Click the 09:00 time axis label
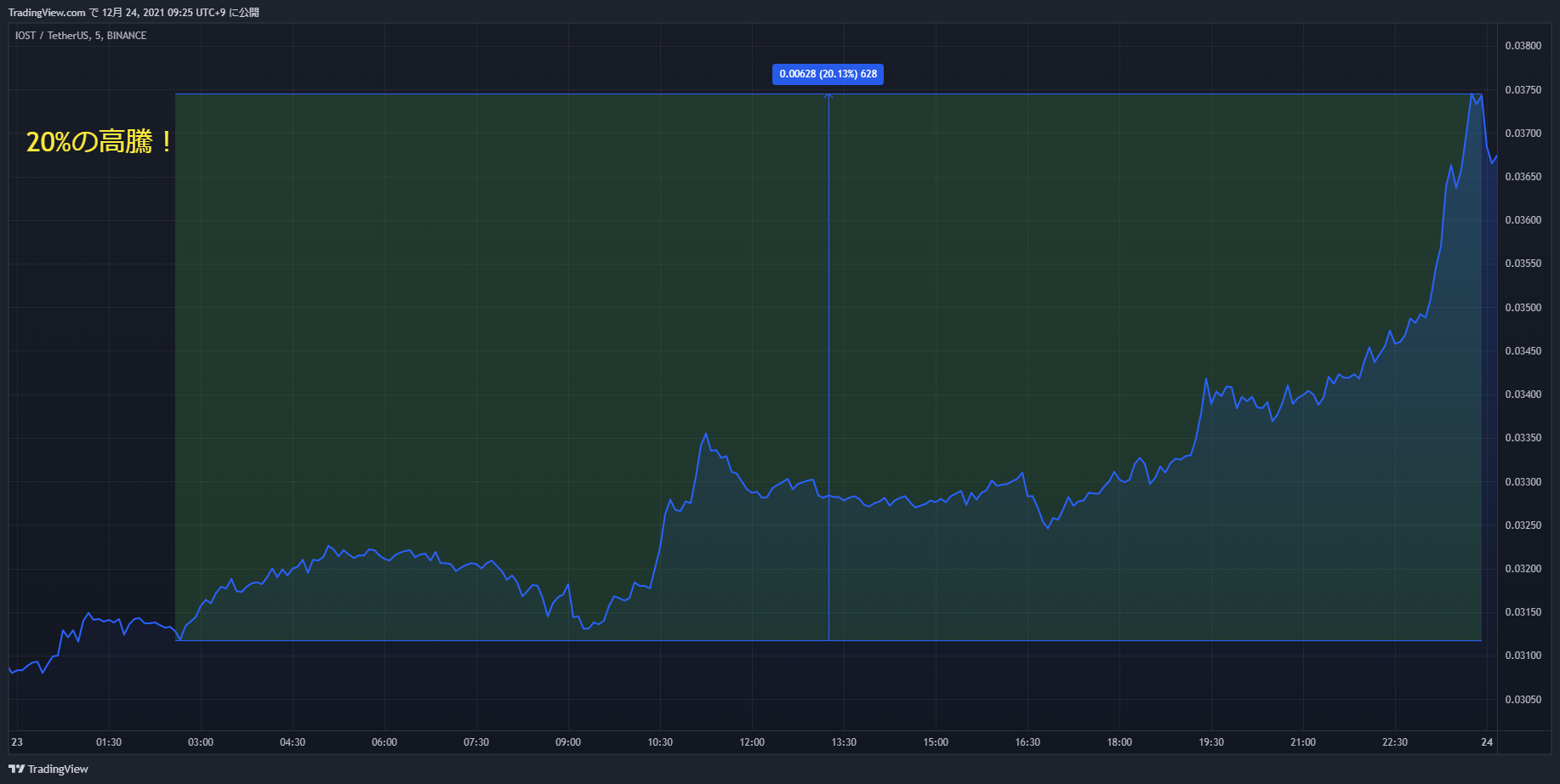The image size is (1560, 784). coord(568,742)
